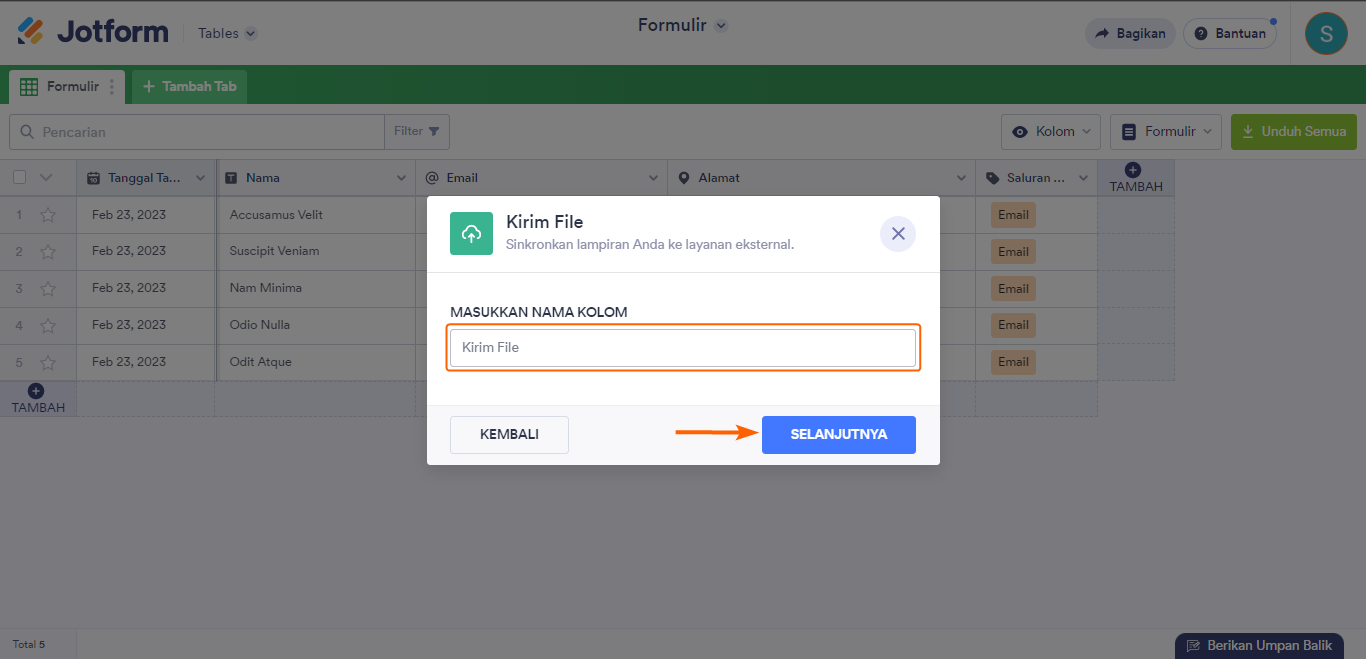Viewport: 1366px width, 659px height.
Task: Tick the select-all rows checkbox
Action: (x=20, y=178)
